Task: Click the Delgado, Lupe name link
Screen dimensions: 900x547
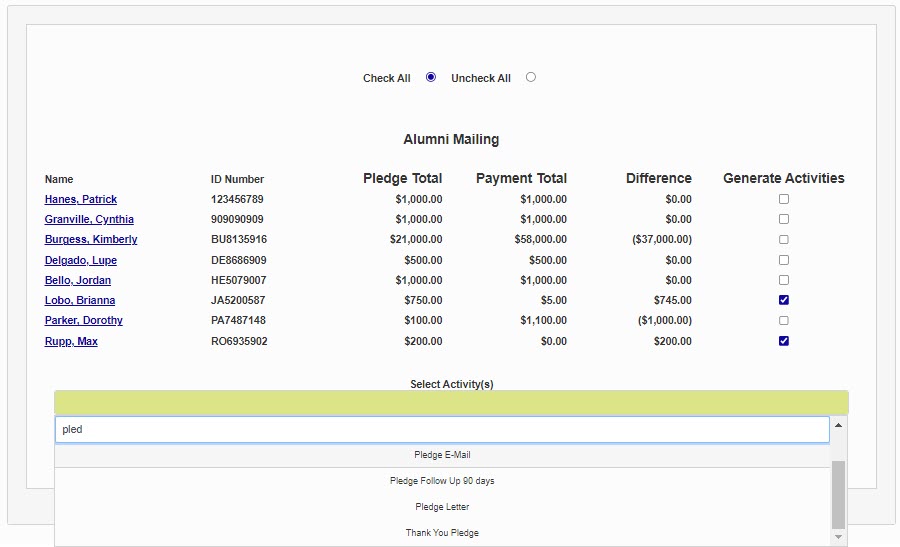Action: pyautogui.click(x=81, y=261)
